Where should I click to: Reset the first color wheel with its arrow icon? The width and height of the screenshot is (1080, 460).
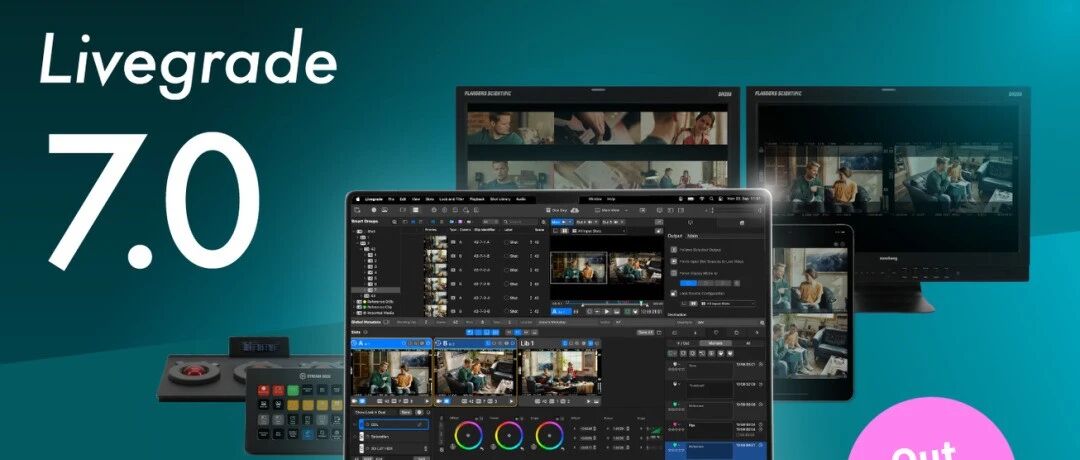482,449
